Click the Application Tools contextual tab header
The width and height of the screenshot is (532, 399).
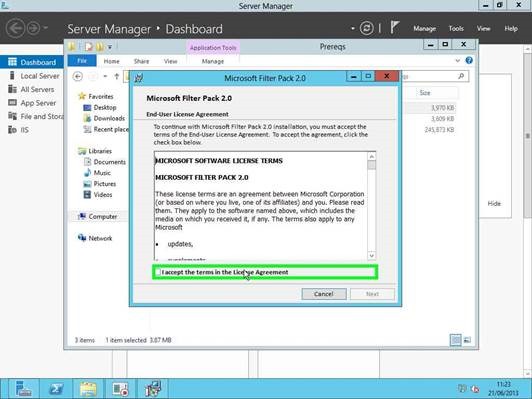(x=213, y=48)
